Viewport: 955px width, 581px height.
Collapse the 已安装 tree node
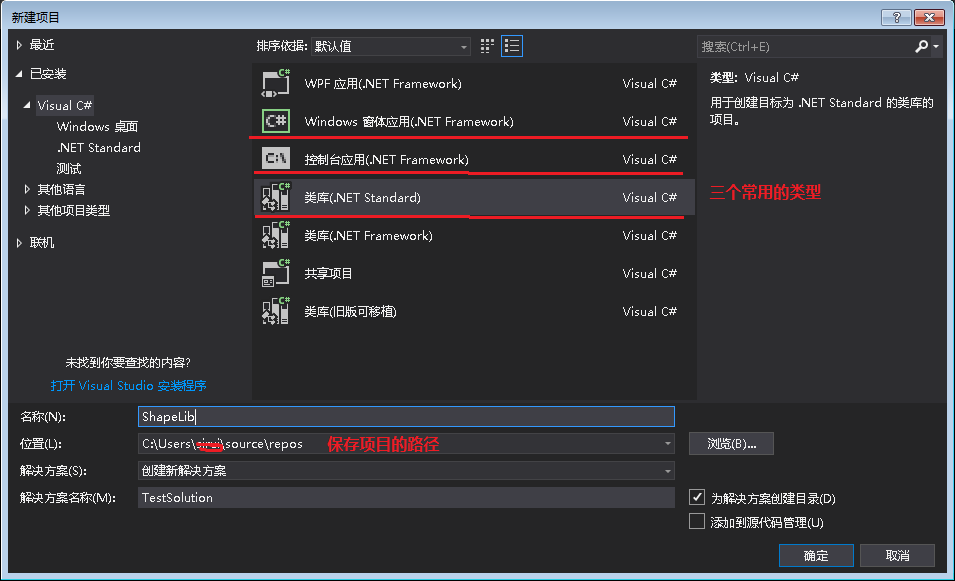[x=19, y=74]
